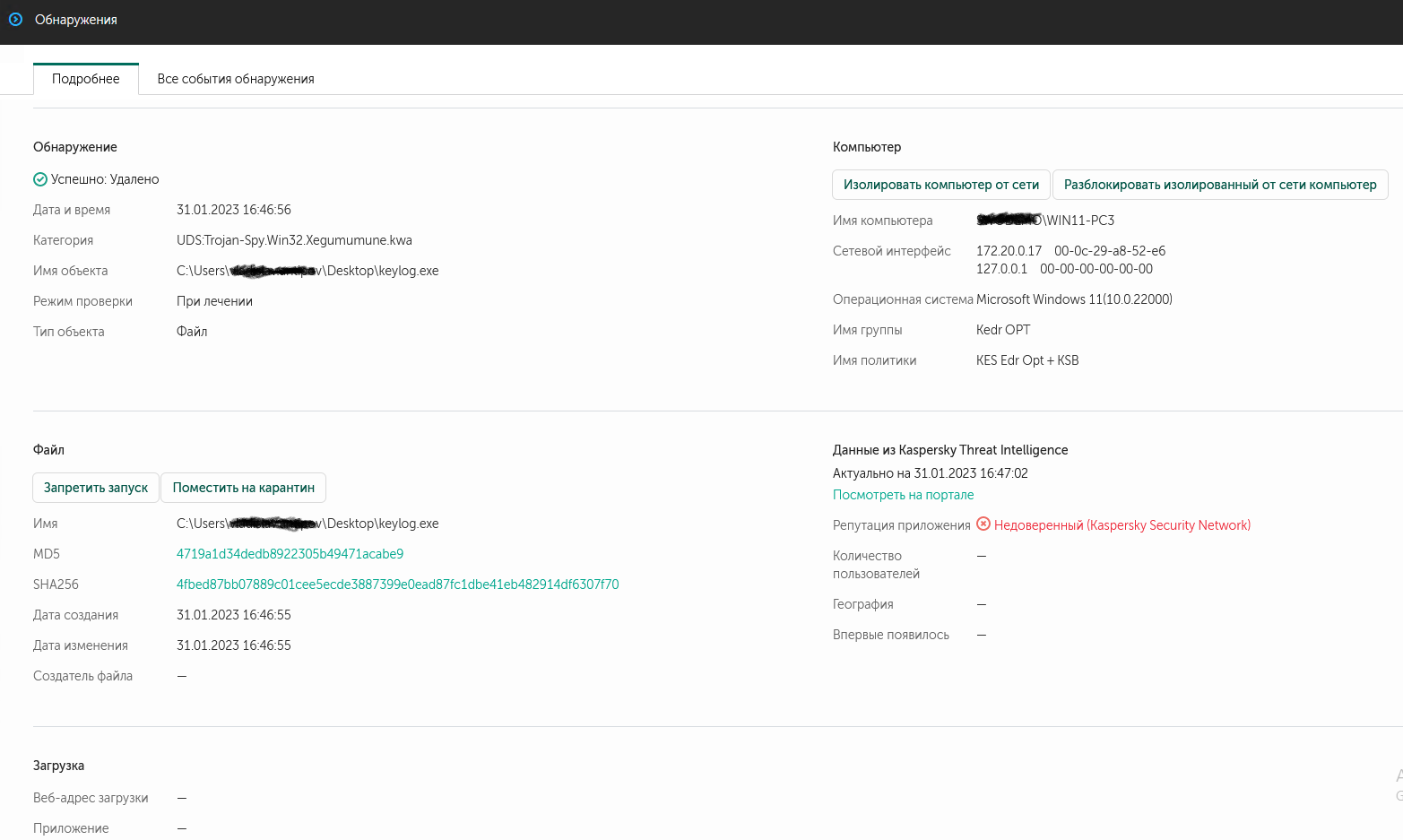1403x840 pixels.
Task: Switch to the Подробнее tab
Action: (86, 79)
